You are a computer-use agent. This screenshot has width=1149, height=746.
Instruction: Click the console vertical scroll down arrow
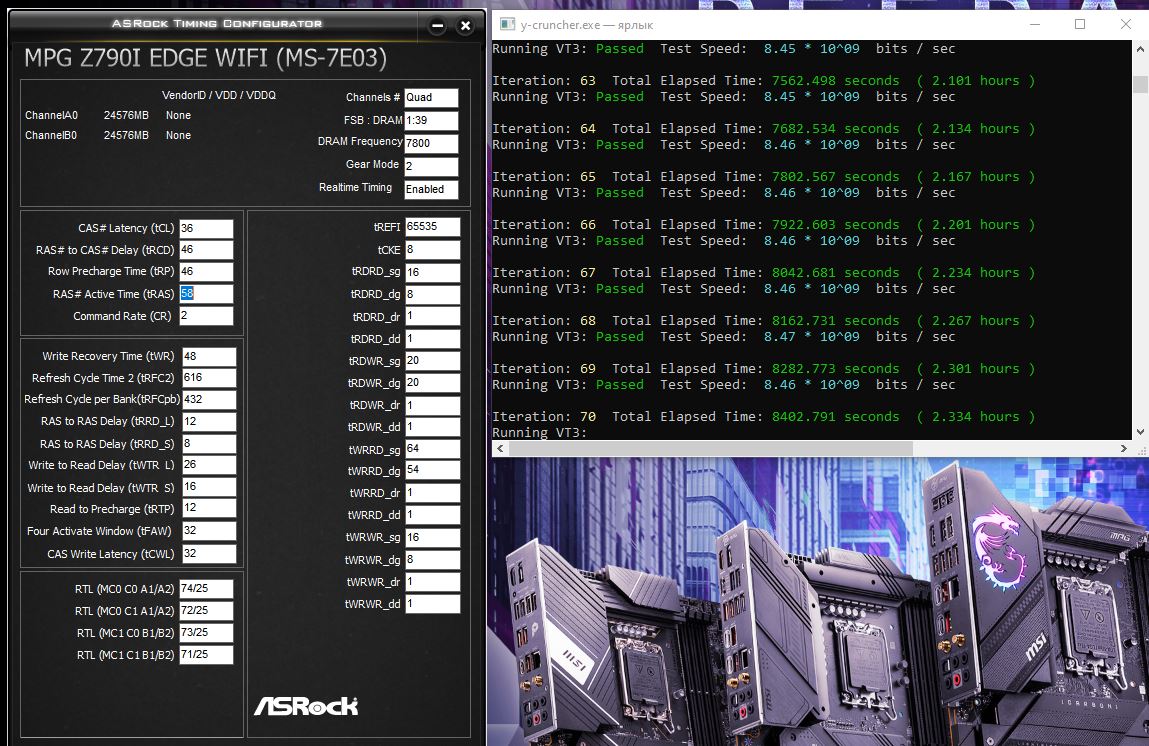click(x=1140, y=432)
